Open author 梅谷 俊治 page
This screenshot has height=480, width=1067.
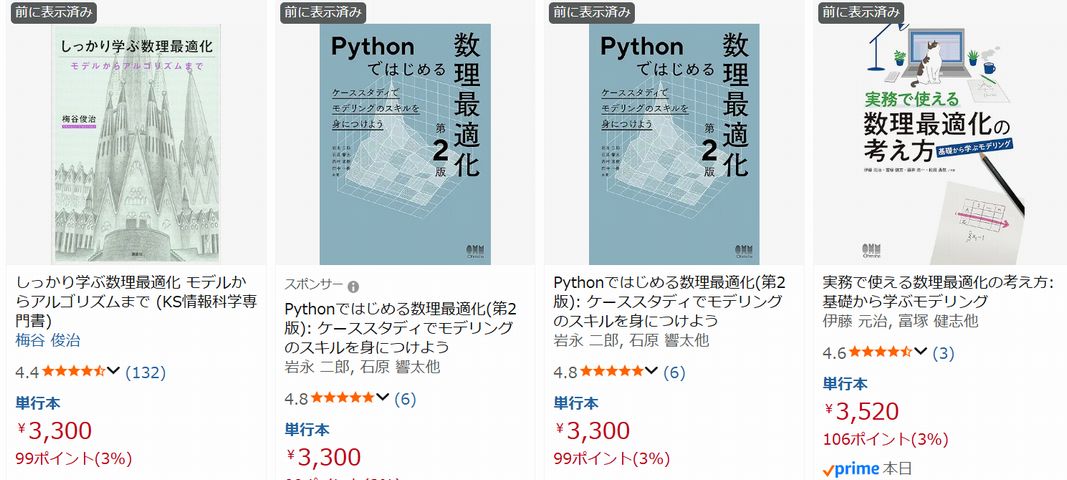pyautogui.click(x=48, y=340)
